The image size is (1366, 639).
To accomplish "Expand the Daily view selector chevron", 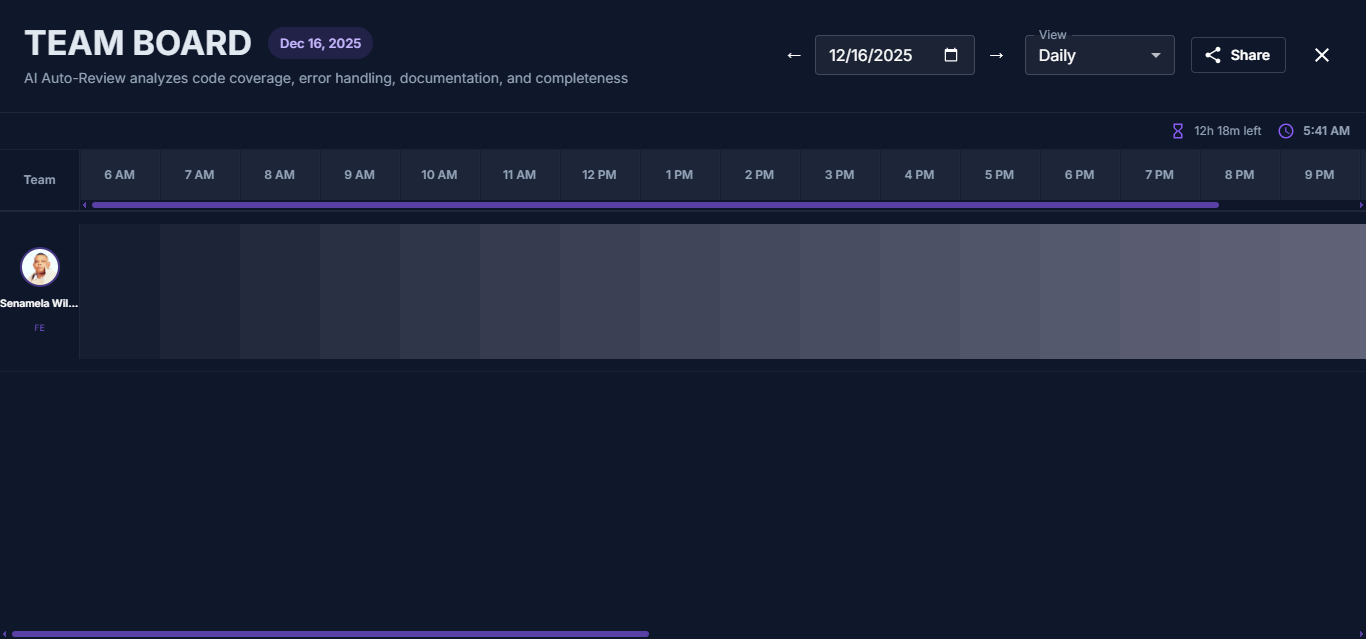I will tap(1155, 56).
